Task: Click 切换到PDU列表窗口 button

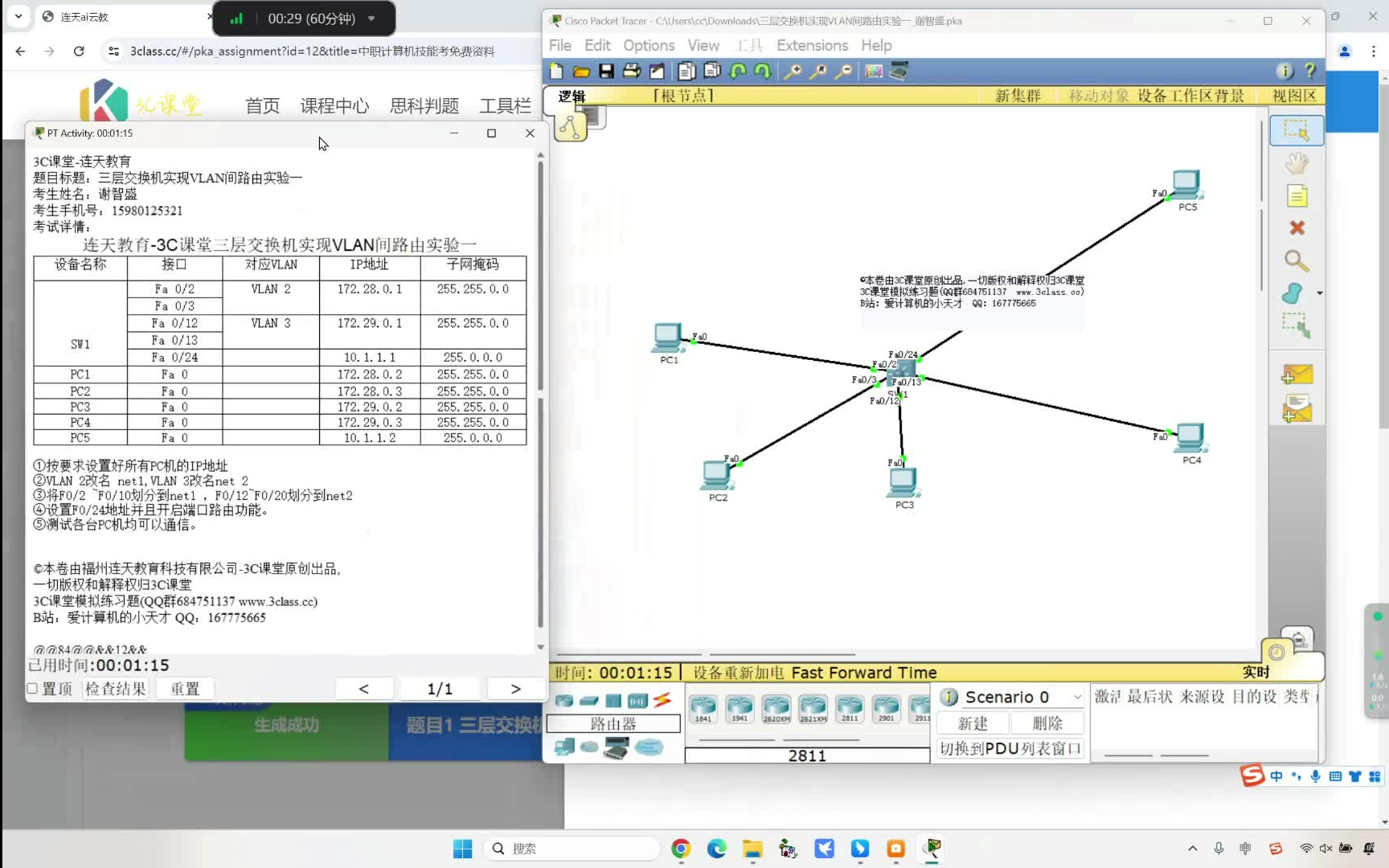Action: 1010,749
